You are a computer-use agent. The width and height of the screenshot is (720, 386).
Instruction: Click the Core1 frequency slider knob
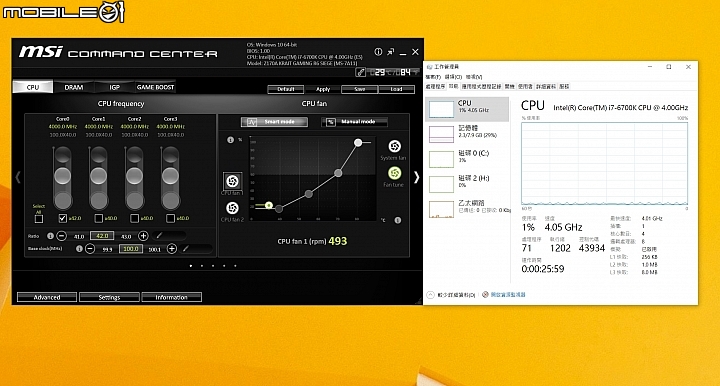pos(98,176)
